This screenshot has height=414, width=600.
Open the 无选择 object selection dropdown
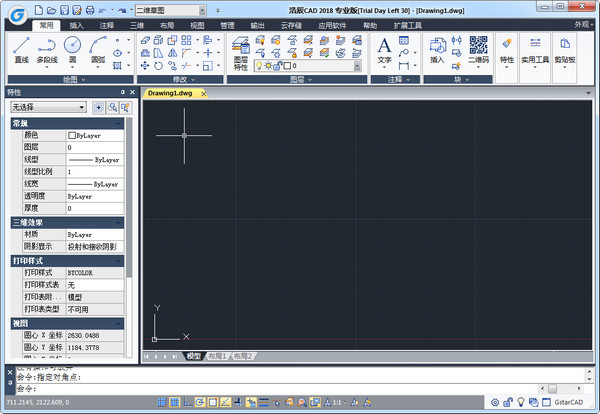coord(49,106)
